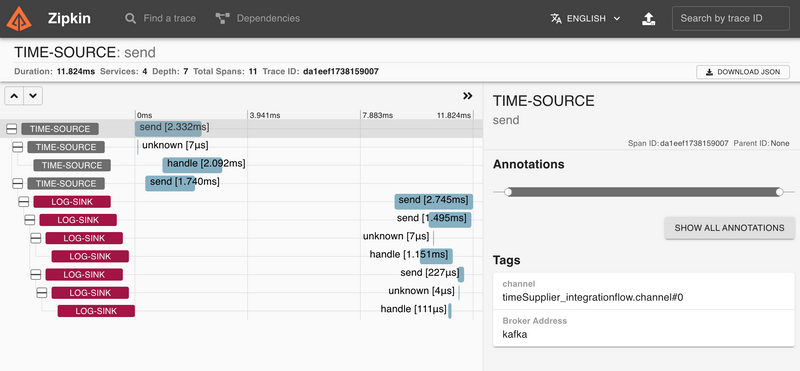800x371 pixels.
Task: Collapse the LOG-SINK unknown 4µs span row
Action: click(x=42, y=293)
